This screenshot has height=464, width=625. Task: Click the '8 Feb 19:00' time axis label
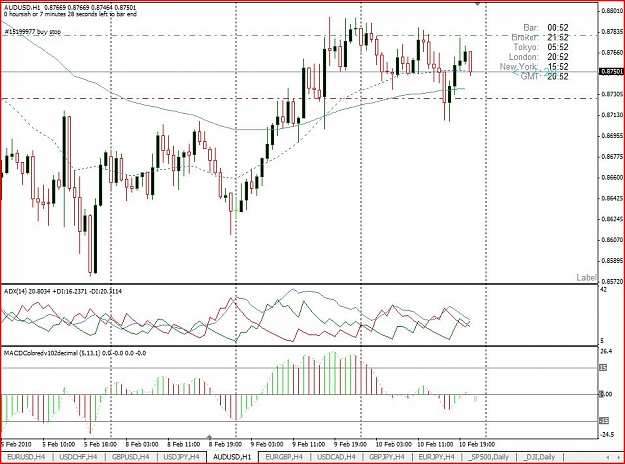click(225, 444)
